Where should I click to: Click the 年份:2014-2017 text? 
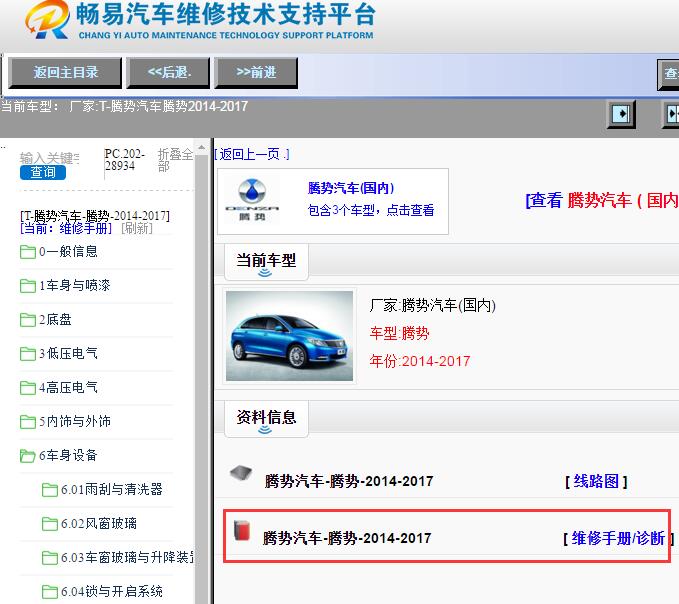[x=420, y=361]
